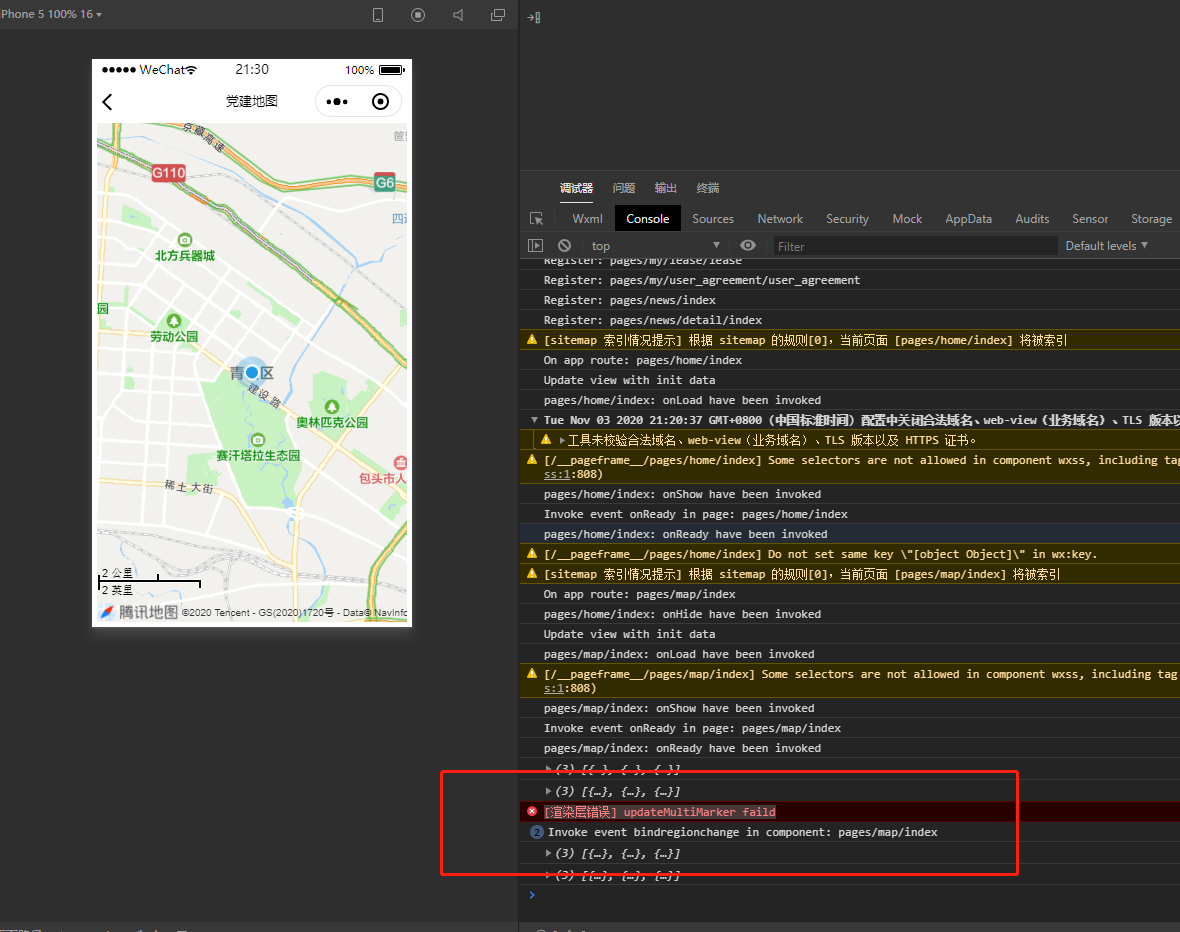Click the 劳动公园 park marker
This screenshot has height=932, width=1180.
click(x=174, y=321)
